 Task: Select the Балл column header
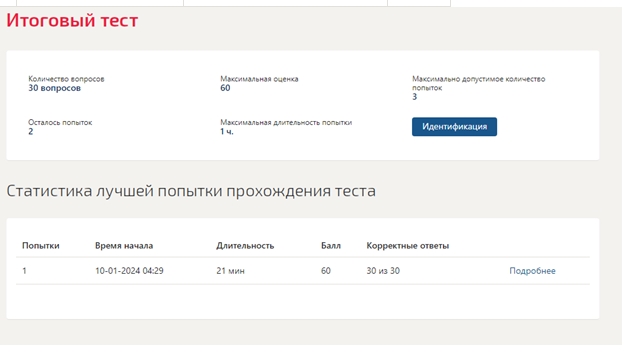point(331,246)
